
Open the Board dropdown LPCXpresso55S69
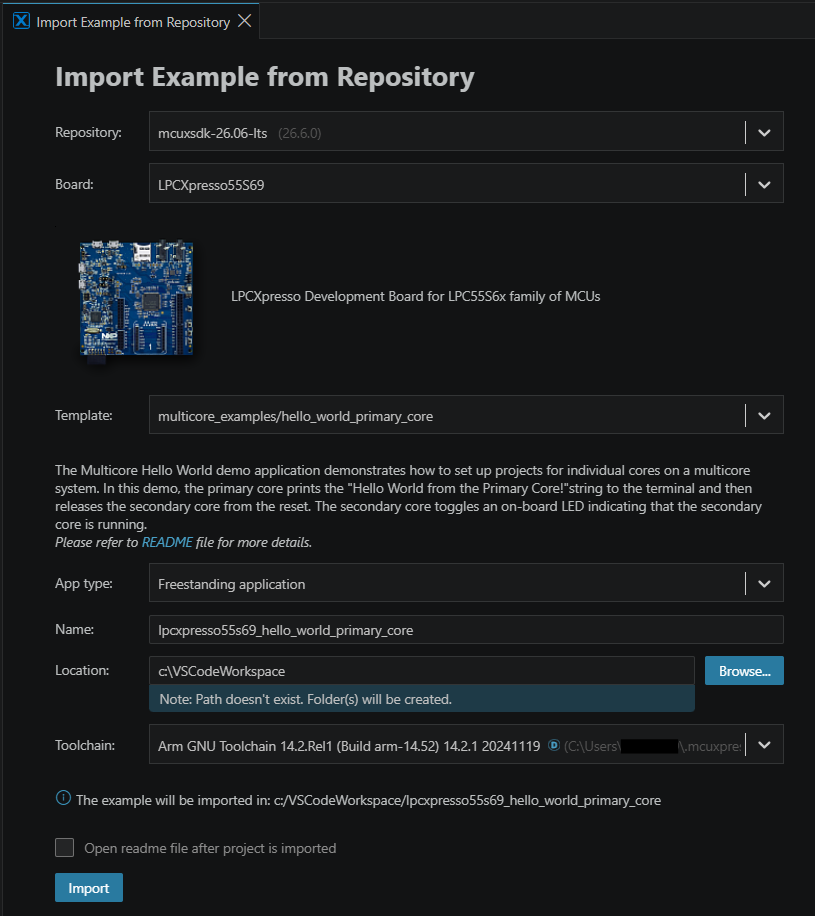(466, 183)
